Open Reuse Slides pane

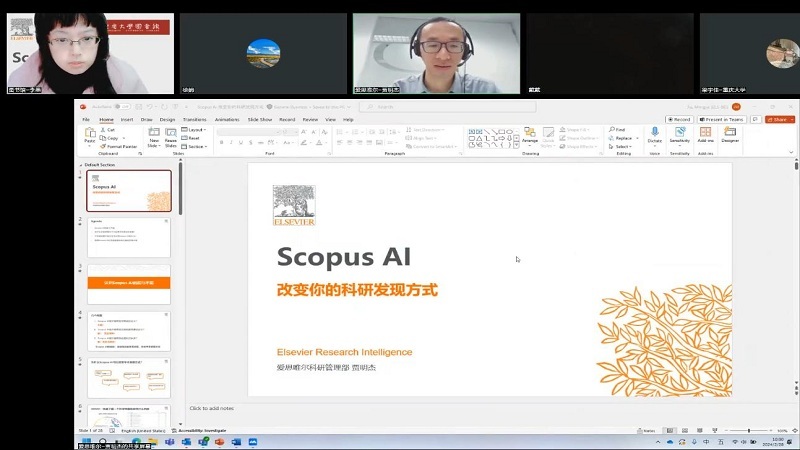coord(171,137)
